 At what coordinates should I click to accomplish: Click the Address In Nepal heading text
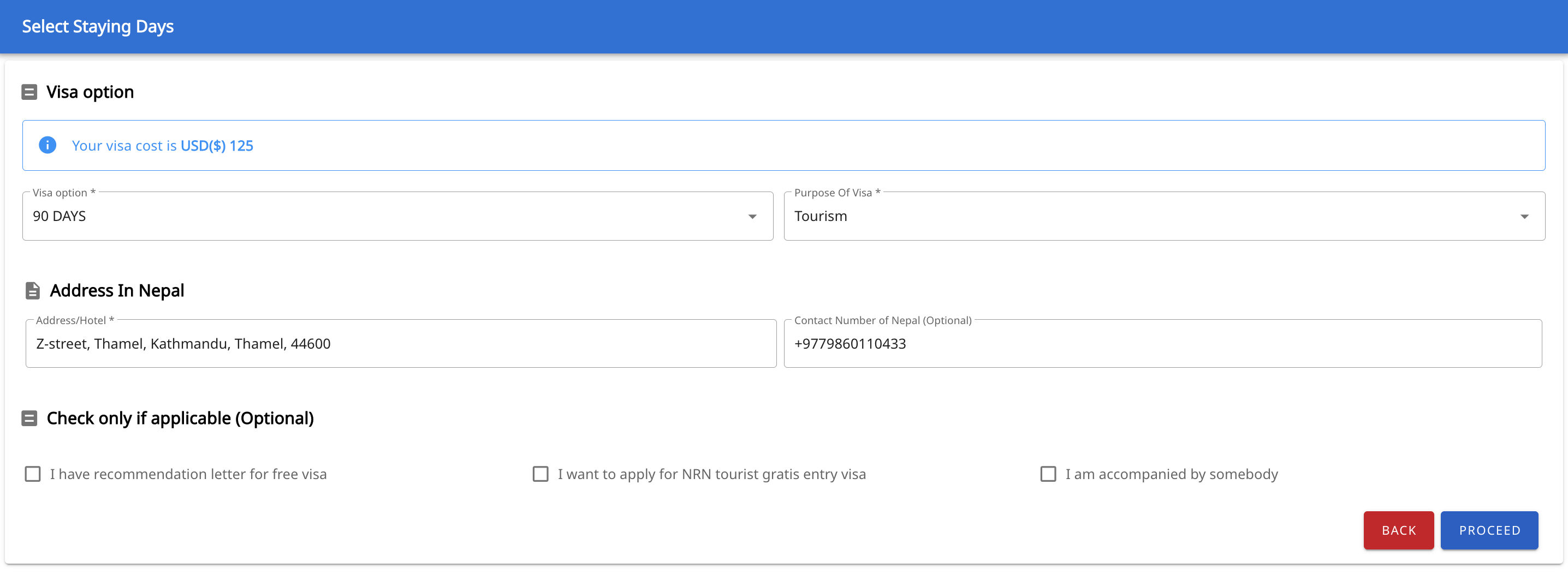point(117,291)
